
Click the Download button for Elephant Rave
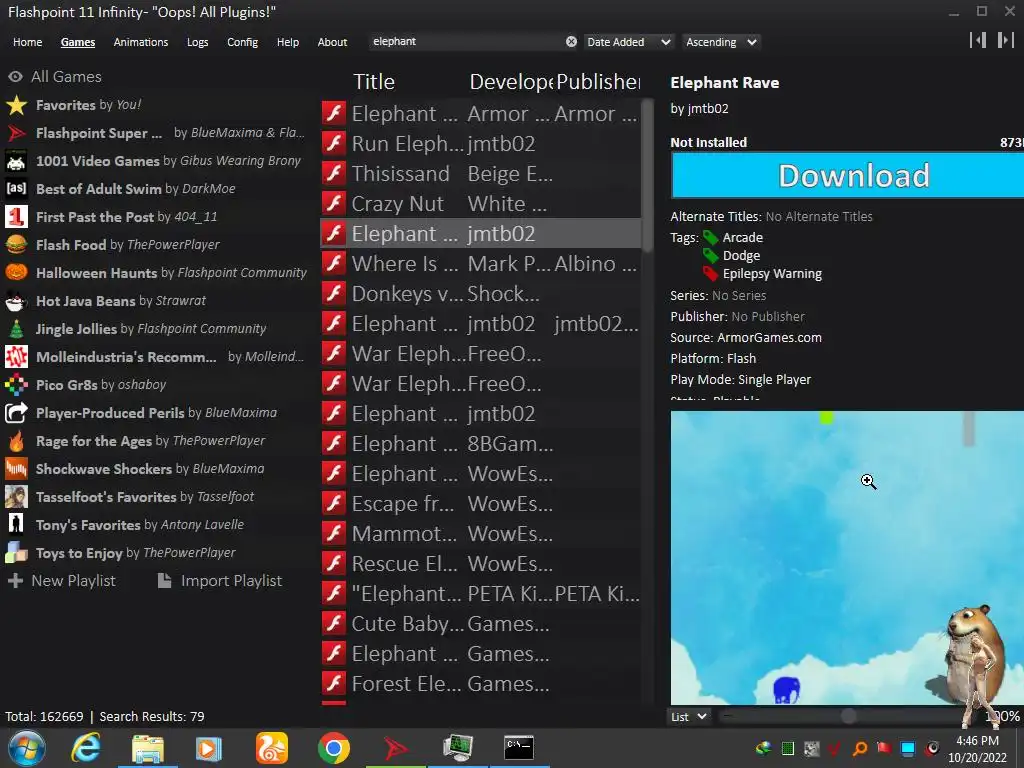click(847, 176)
